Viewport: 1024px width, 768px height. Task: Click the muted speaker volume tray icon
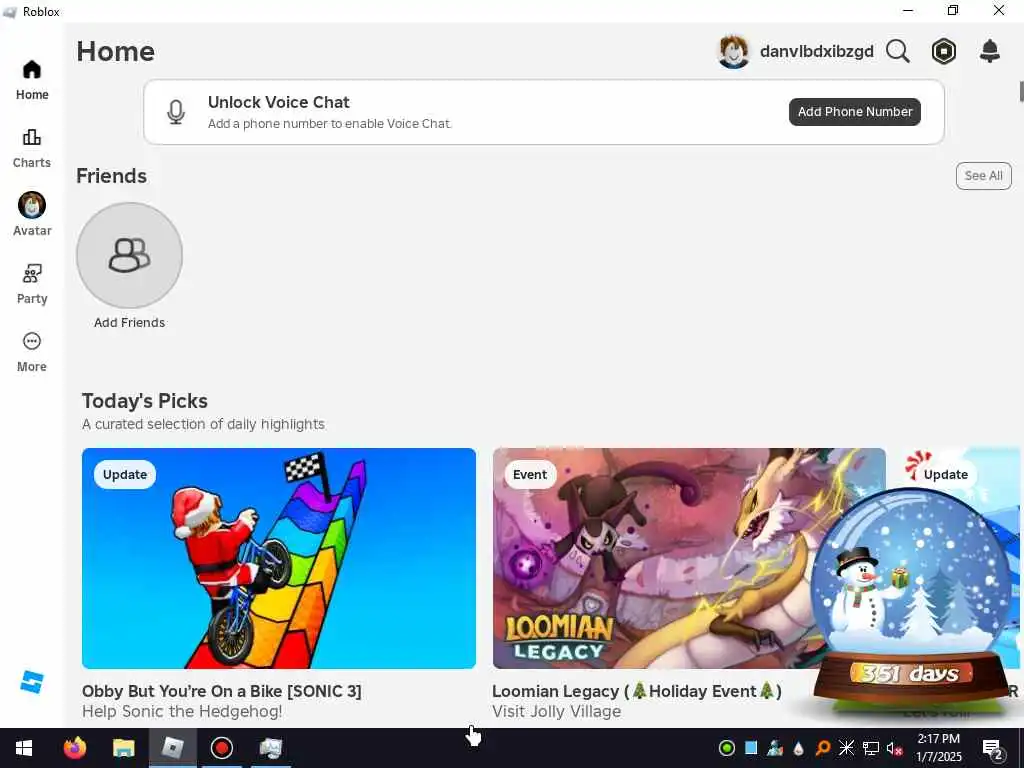(895, 748)
